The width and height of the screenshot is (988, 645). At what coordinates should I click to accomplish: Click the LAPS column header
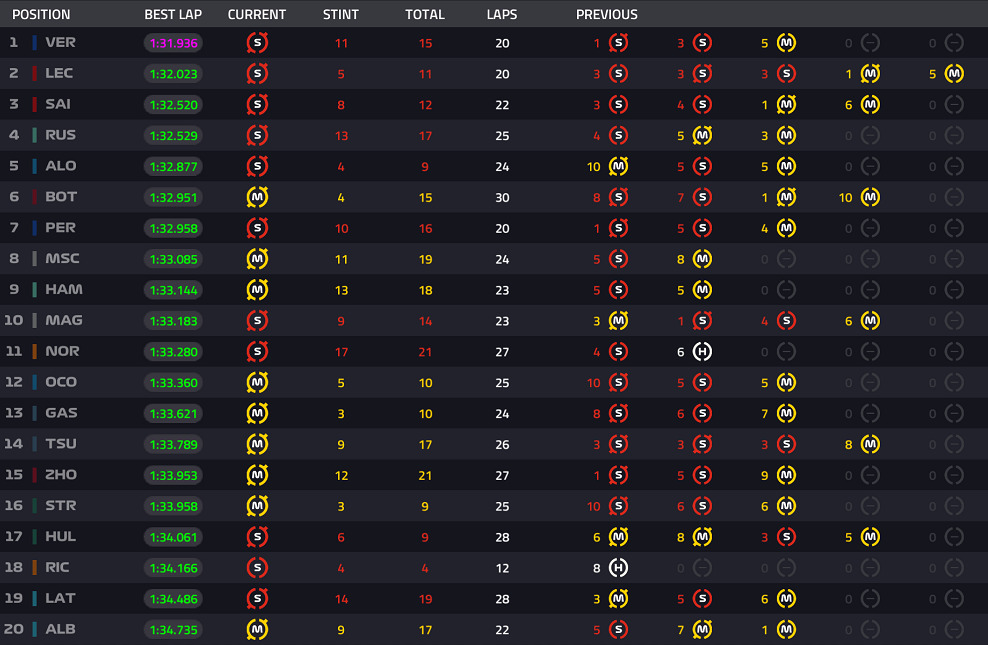pyautogui.click(x=502, y=14)
